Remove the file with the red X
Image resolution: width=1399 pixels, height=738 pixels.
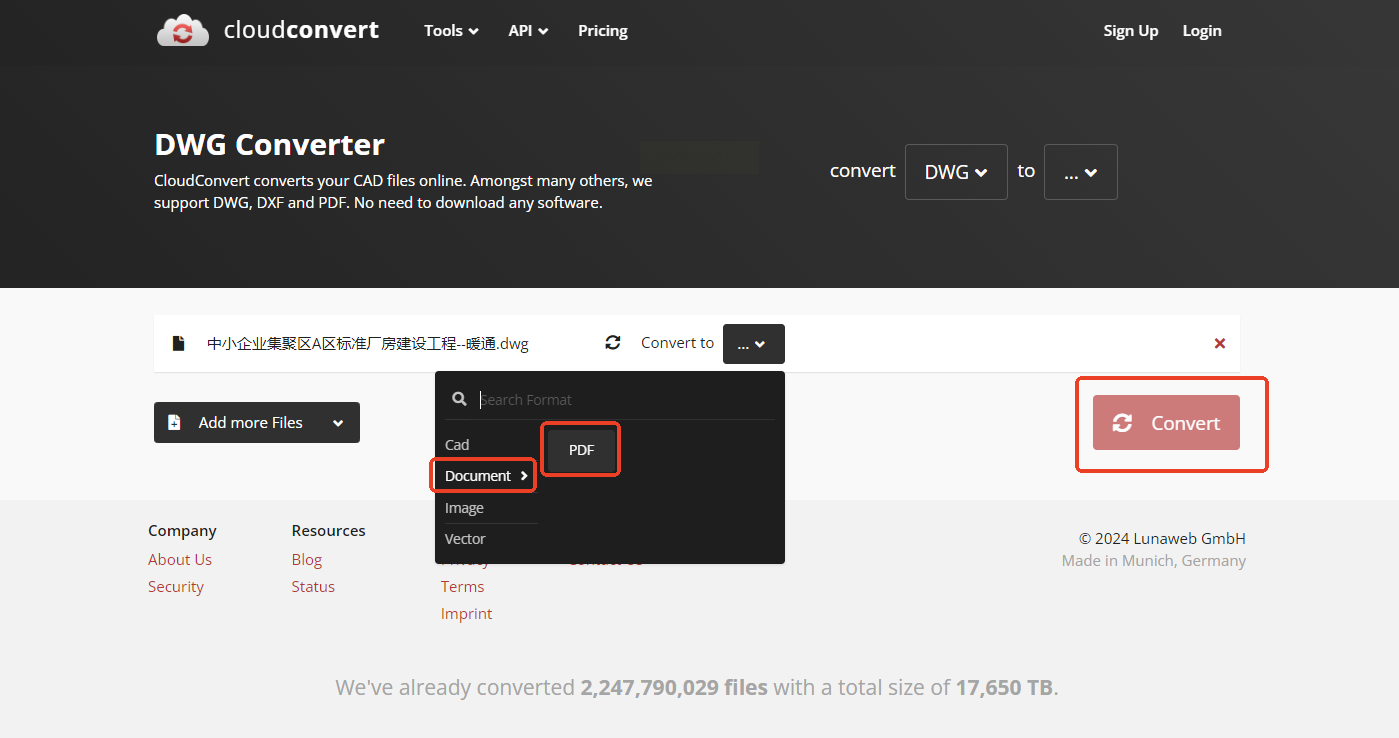tap(1219, 343)
